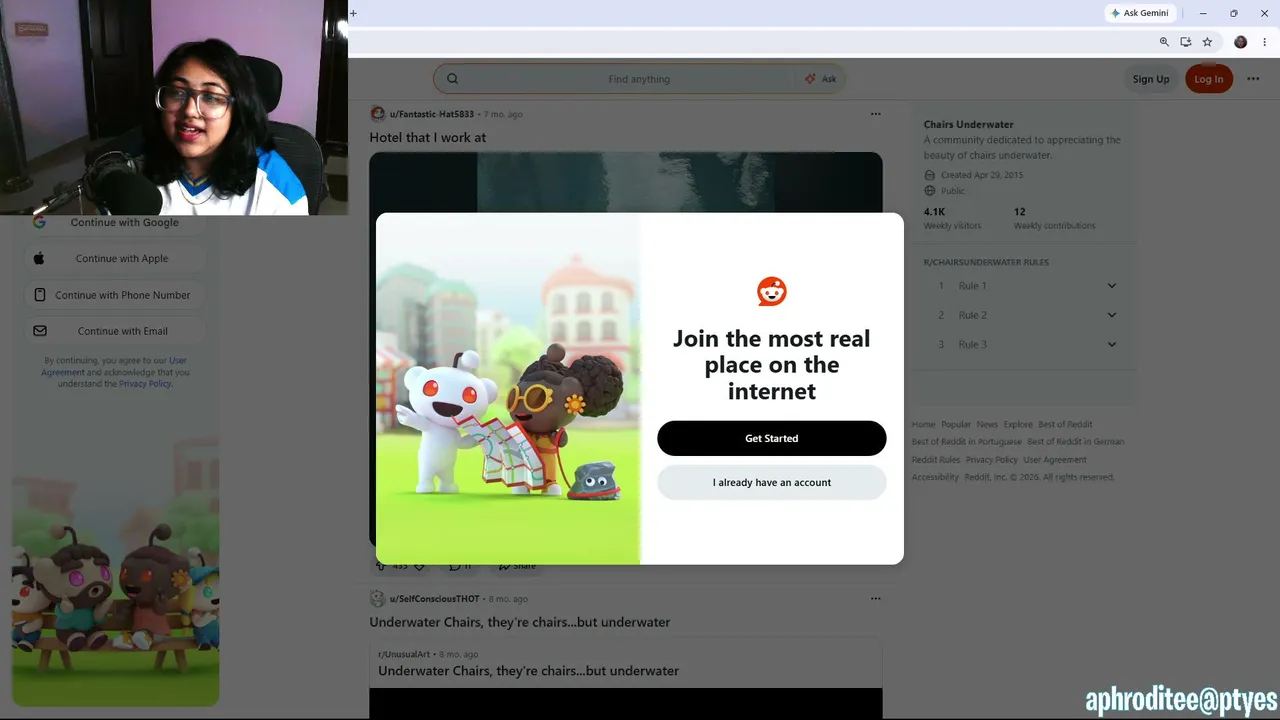The height and width of the screenshot is (720, 1280).
Task: Open options menu for the Hotel post
Action: (x=876, y=114)
